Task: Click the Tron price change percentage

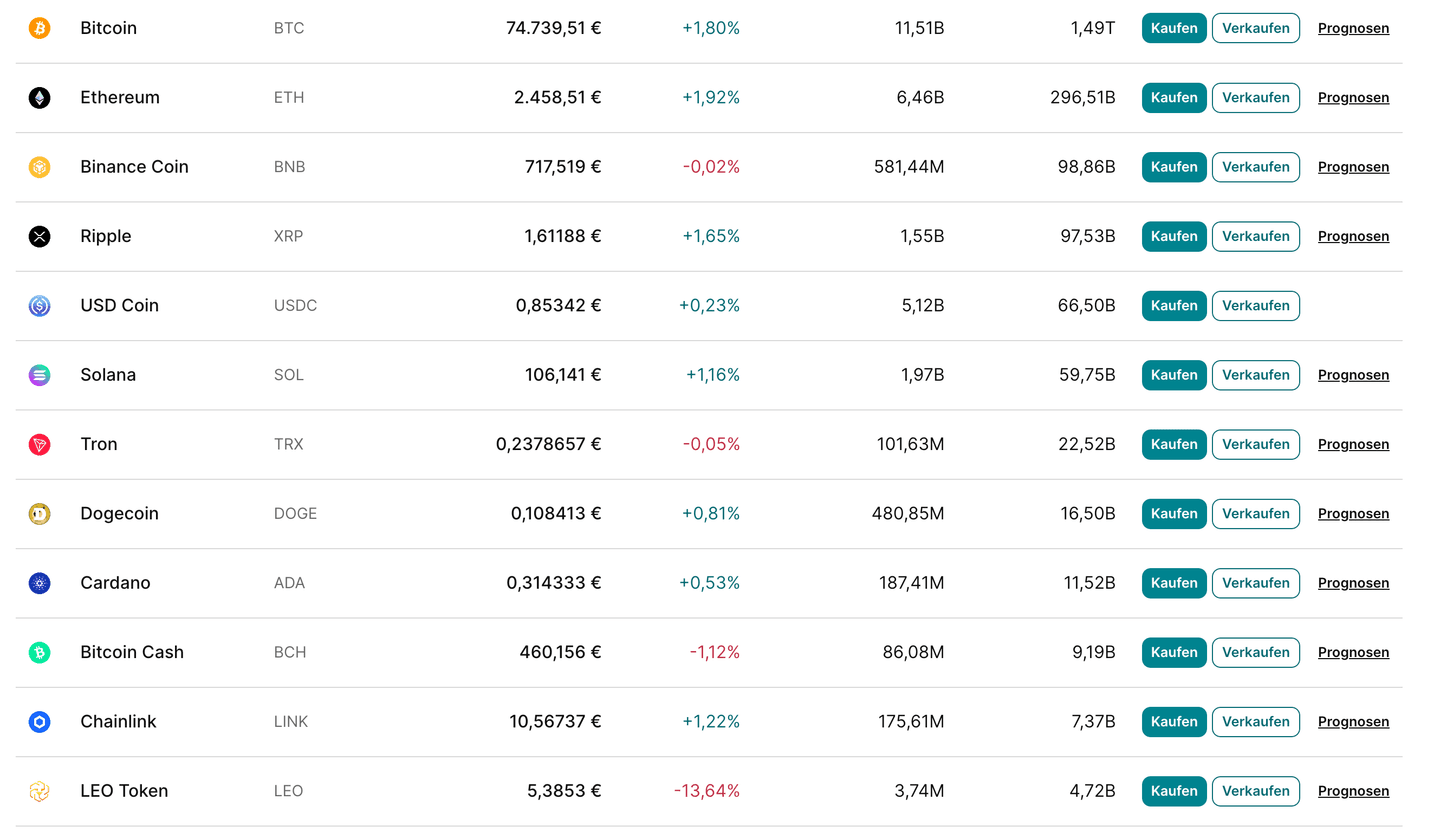Action: click(711, 444)
